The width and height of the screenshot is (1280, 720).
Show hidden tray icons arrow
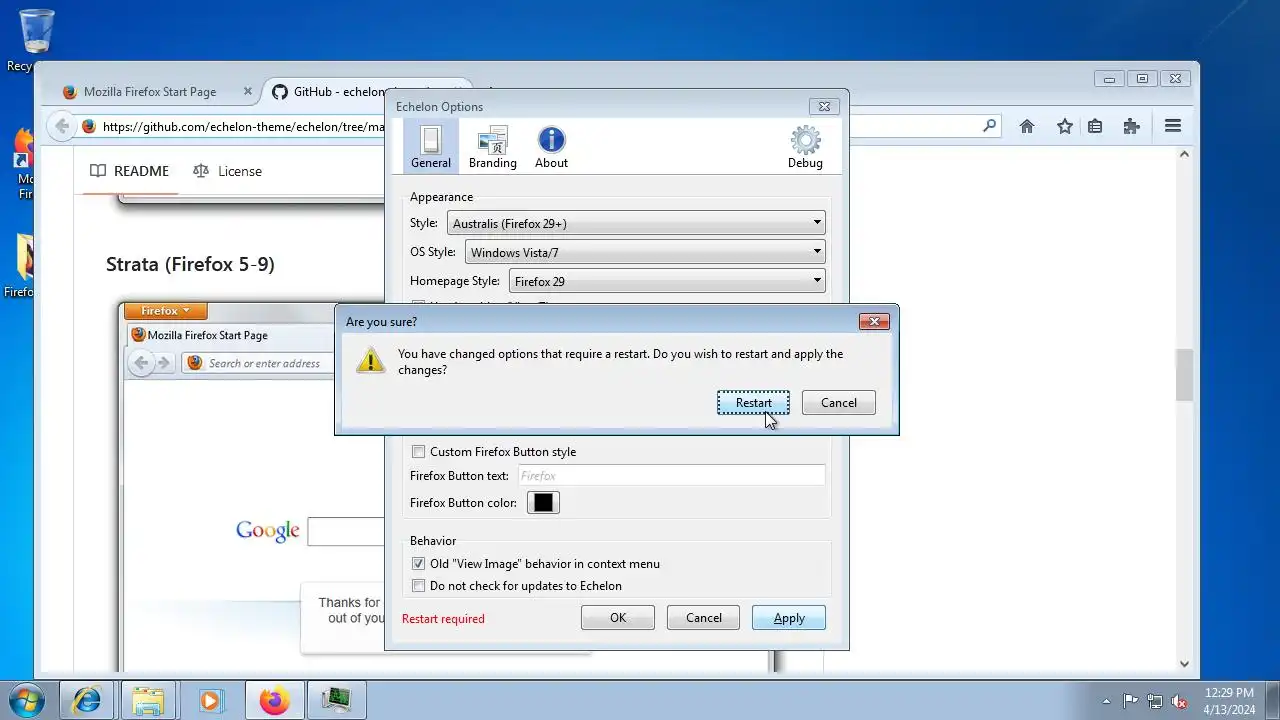point(1106,701)
